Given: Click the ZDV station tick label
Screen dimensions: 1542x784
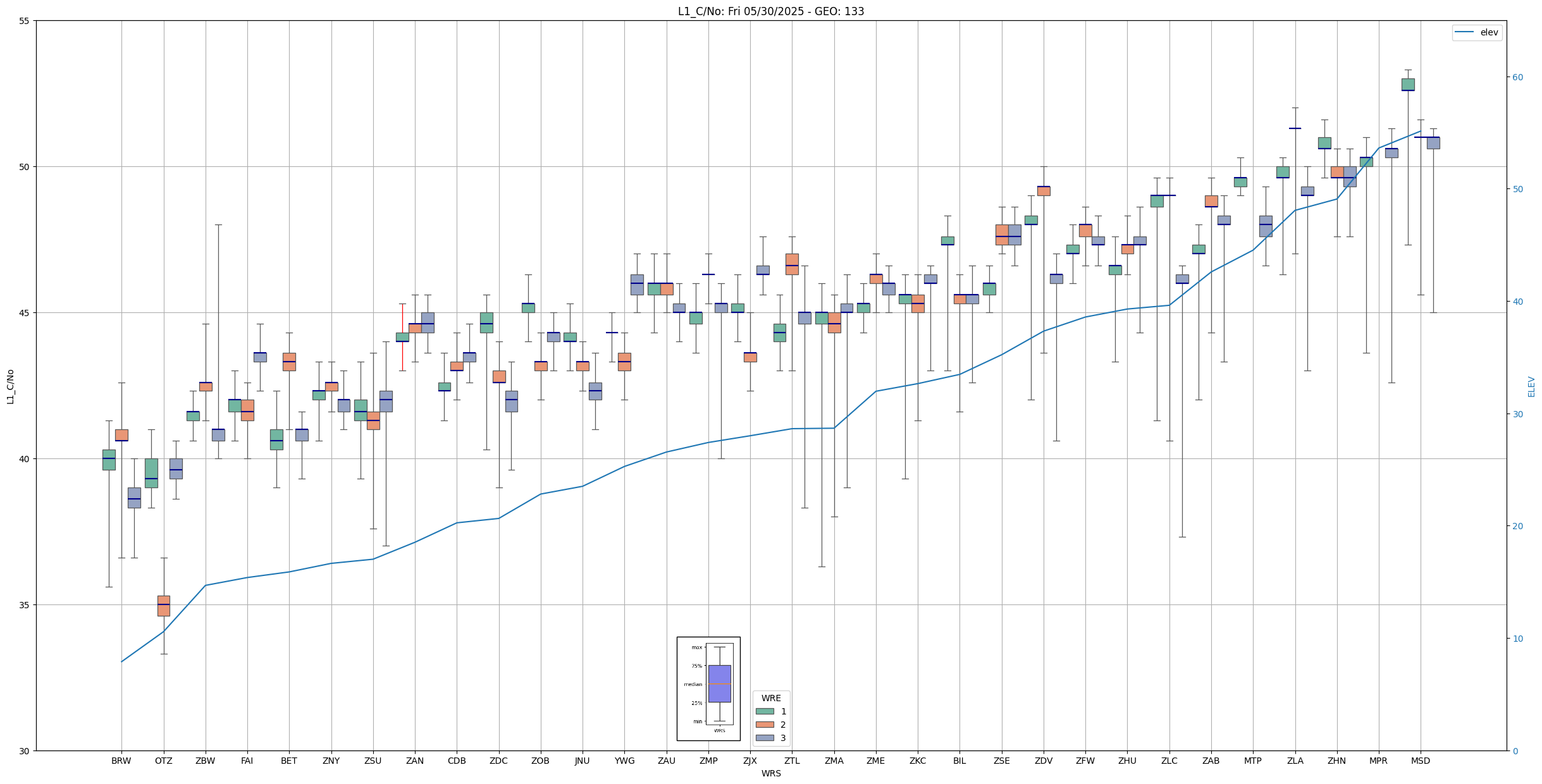Looking at the screenshot, I should point(1043,761).
